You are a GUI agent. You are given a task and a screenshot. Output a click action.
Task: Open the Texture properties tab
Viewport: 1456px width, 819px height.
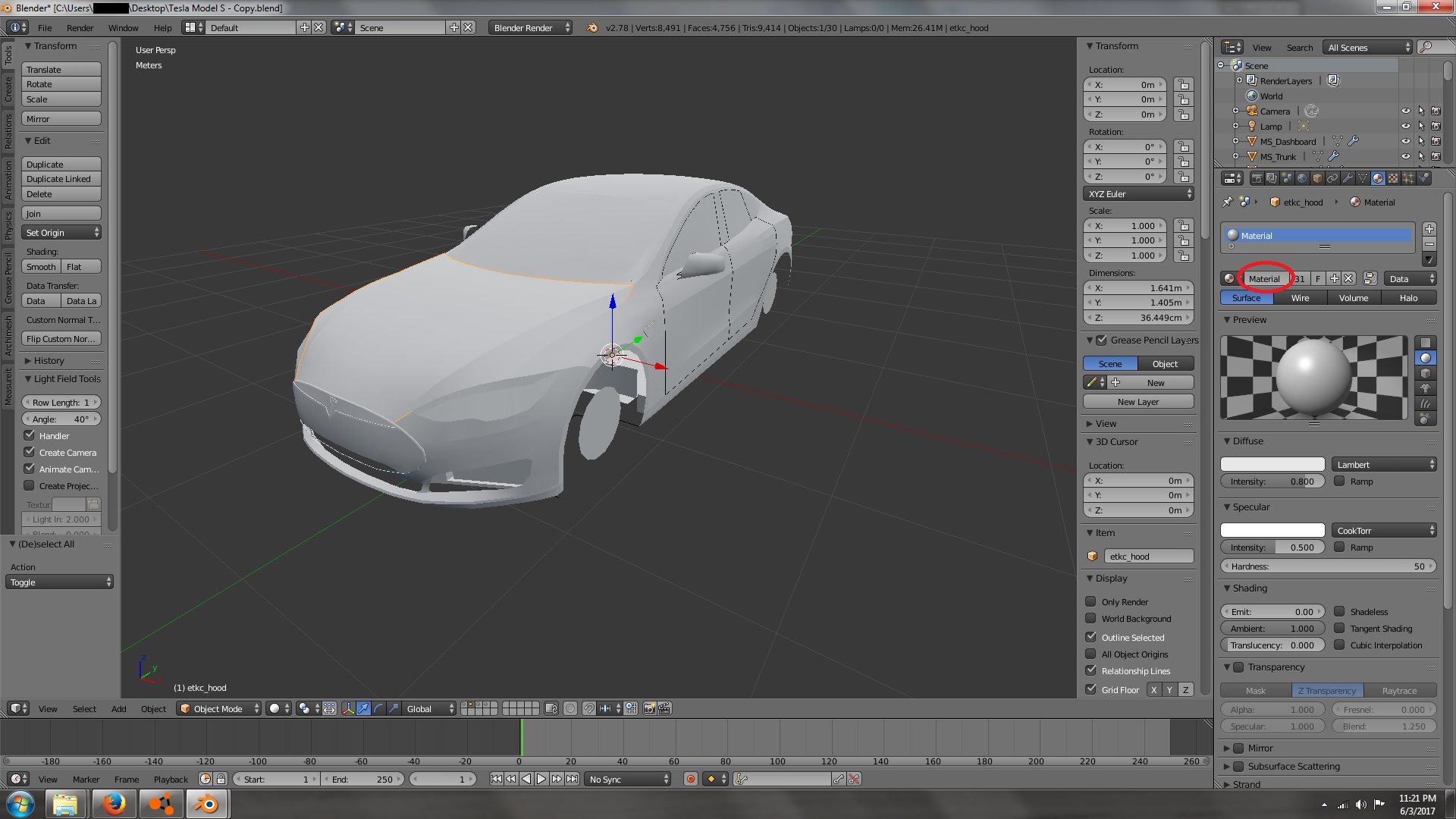click(x=1393, y=178)
